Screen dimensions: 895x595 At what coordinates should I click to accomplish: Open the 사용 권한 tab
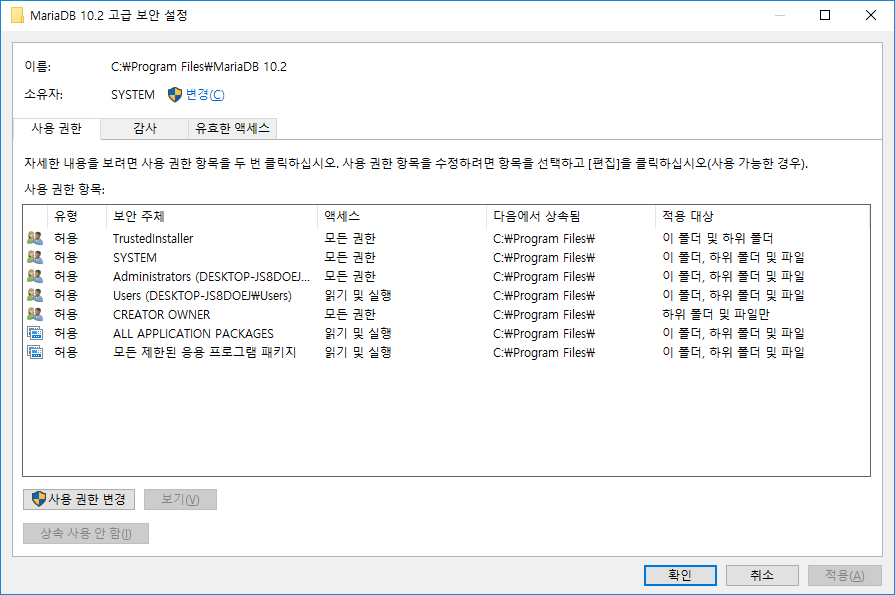[57, 128]
